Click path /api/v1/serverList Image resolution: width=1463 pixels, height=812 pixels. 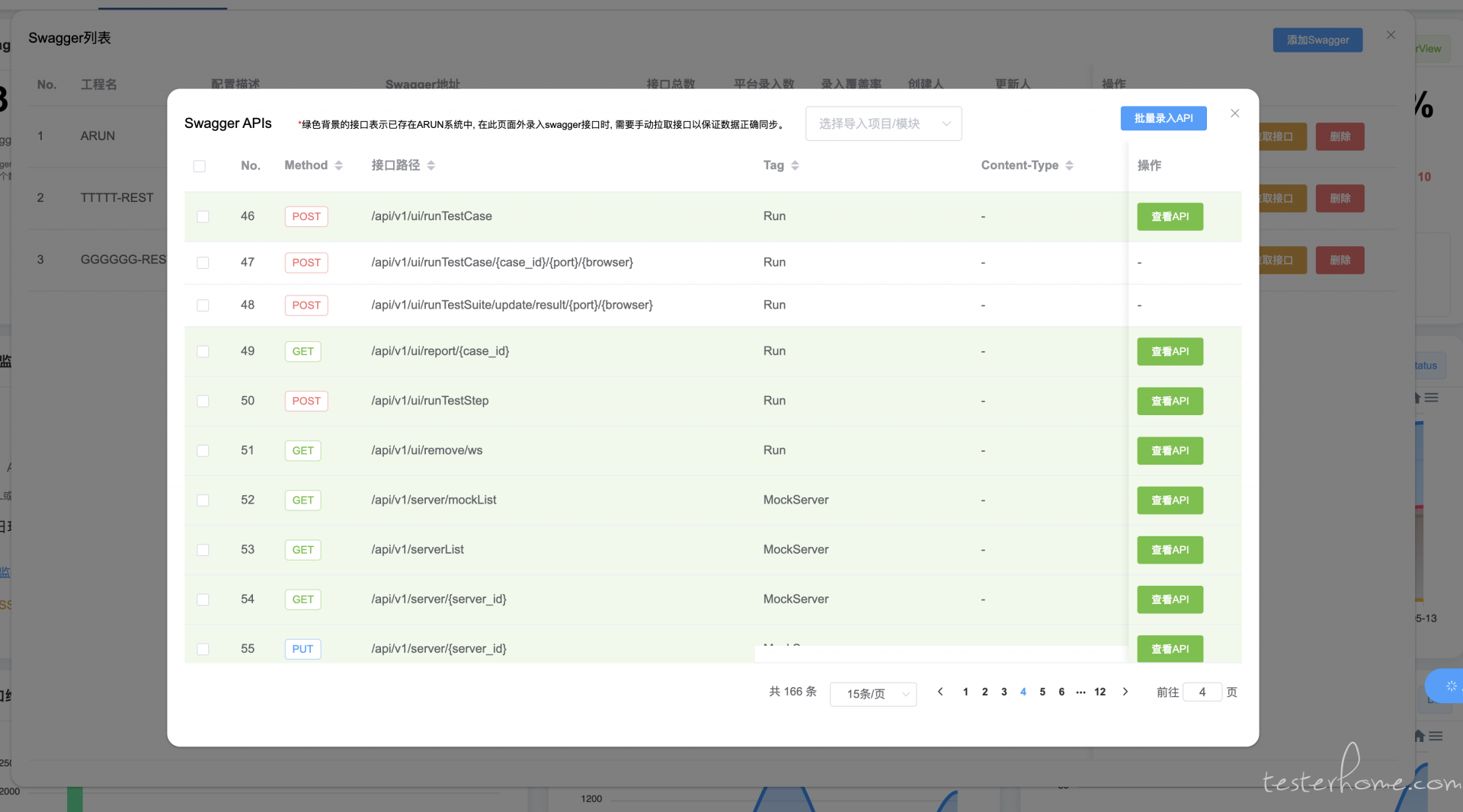coord(418,549)
